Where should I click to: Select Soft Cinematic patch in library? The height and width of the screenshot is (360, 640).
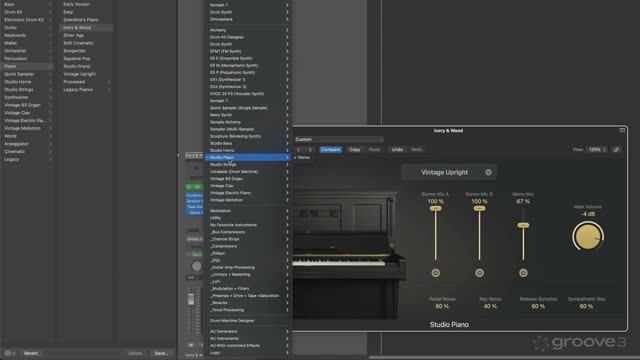(86, 43)
